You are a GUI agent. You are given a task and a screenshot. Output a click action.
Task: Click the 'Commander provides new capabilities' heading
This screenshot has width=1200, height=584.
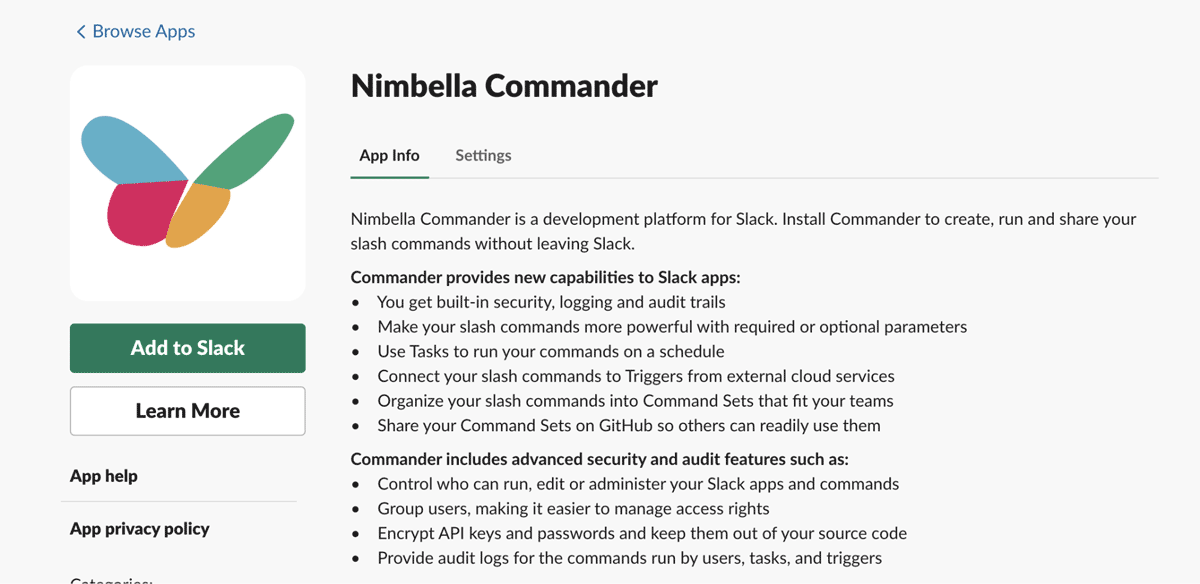pos(545,277)
